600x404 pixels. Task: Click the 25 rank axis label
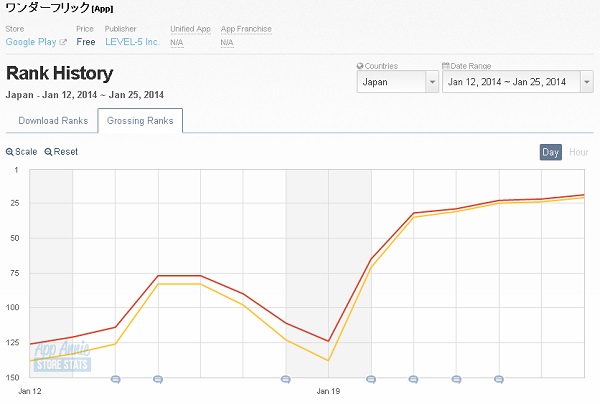(15, 203)
